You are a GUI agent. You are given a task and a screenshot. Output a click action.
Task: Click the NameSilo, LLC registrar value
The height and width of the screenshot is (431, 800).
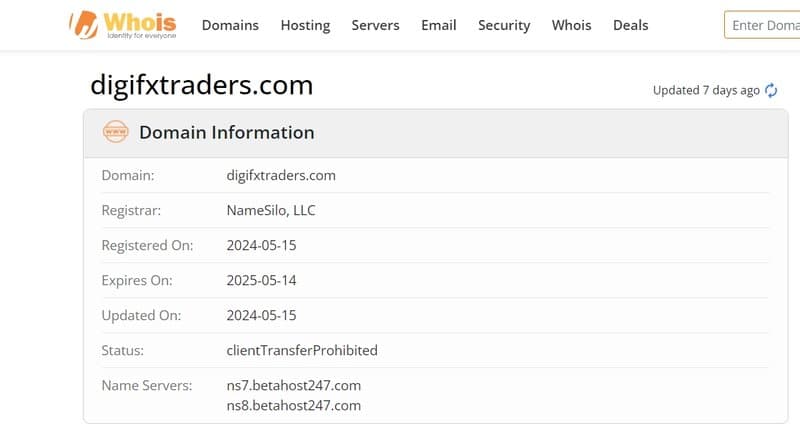point(271,210)
